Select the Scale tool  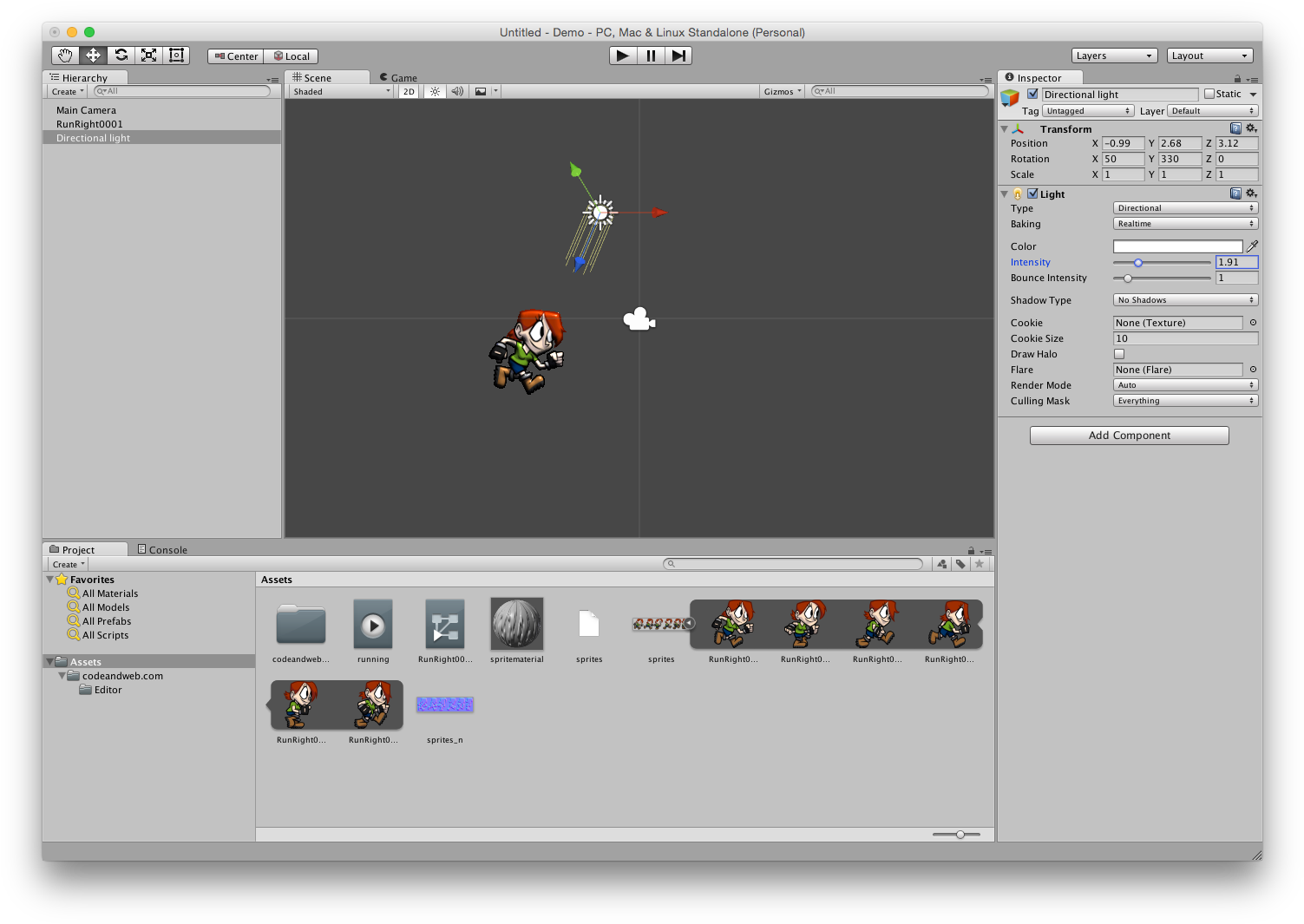tap(149, 56)
